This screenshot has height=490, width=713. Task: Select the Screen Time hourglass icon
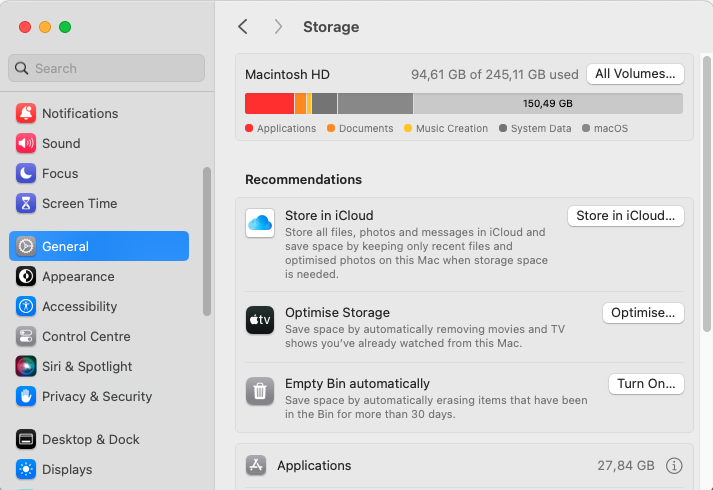click(x=26, y=203)
